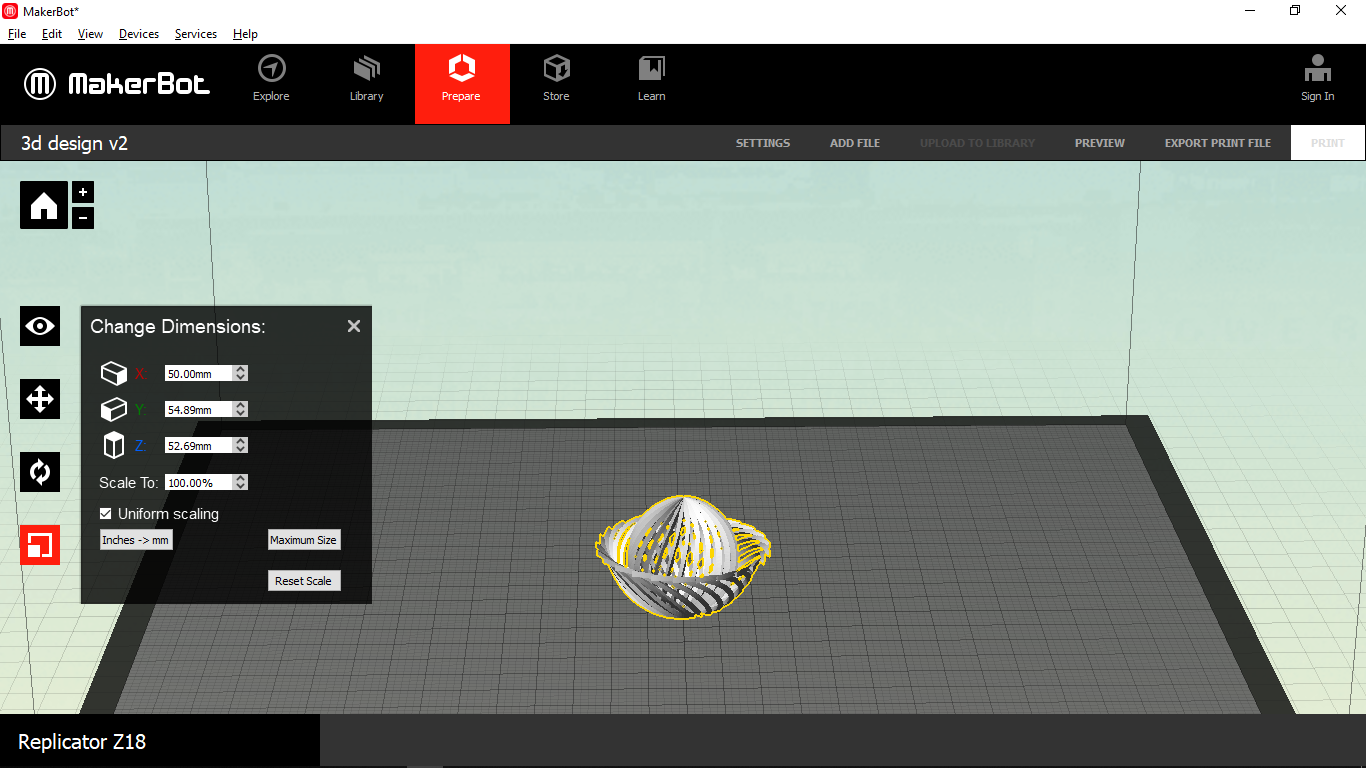
Task: Select the 3D sphere model on the build plate
Action: (684, 556)
